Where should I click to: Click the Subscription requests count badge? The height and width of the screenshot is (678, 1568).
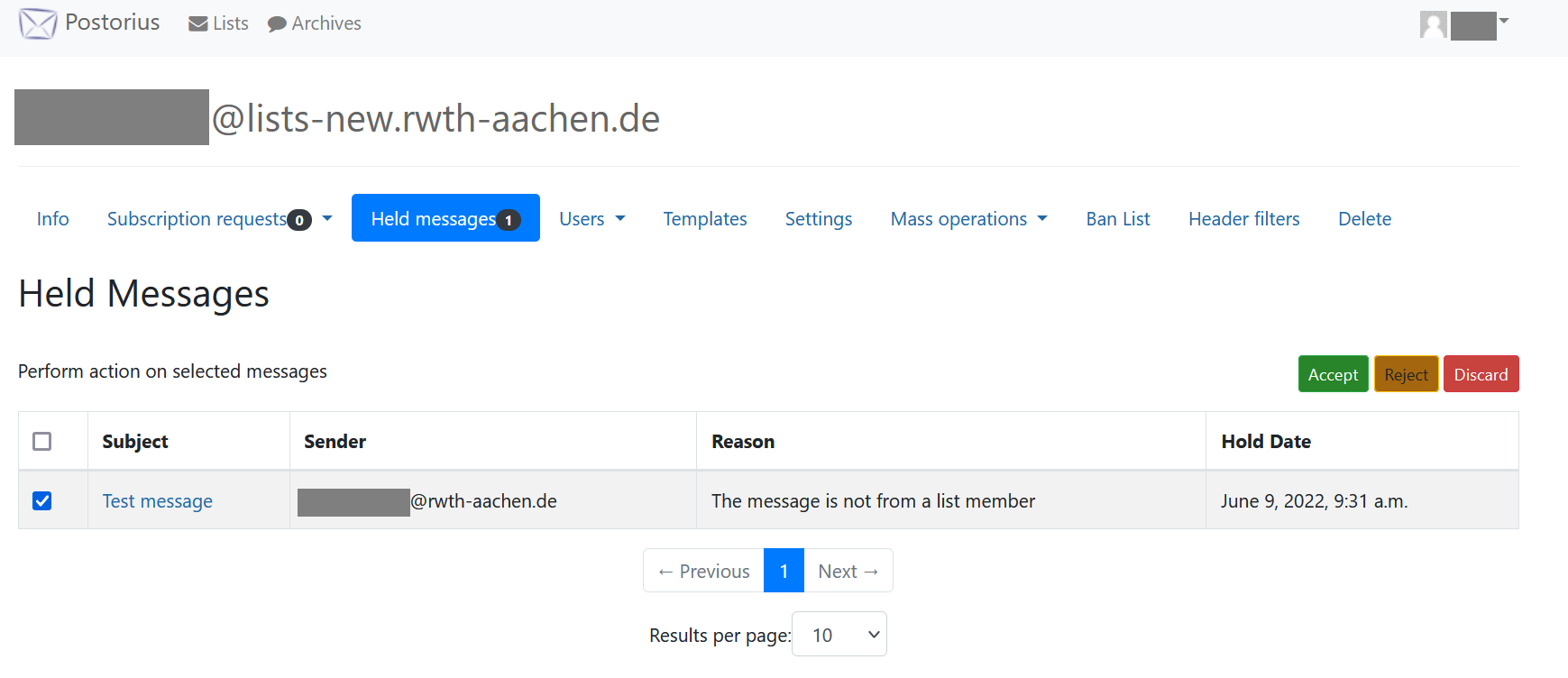click(299, 220)
